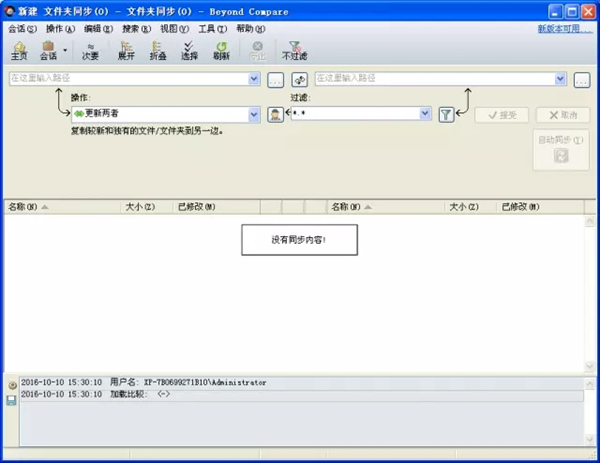This screenshot has width=600, height=463.
Task: Minimize the Beyond Compare window
Action: (x=555, y=12)
